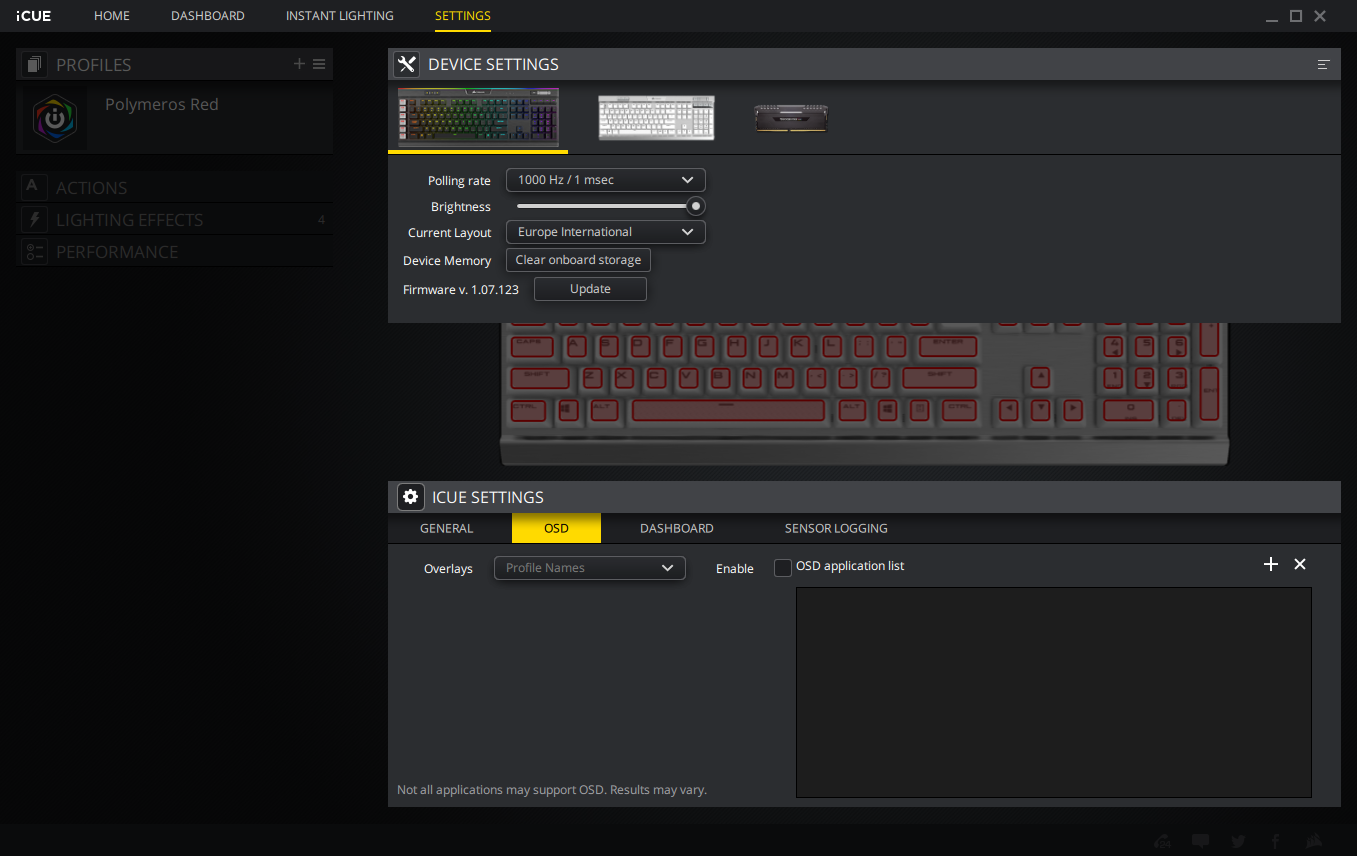
Task: Select the RAM memory module device thumbnail
Action: (x=791, y=118)
